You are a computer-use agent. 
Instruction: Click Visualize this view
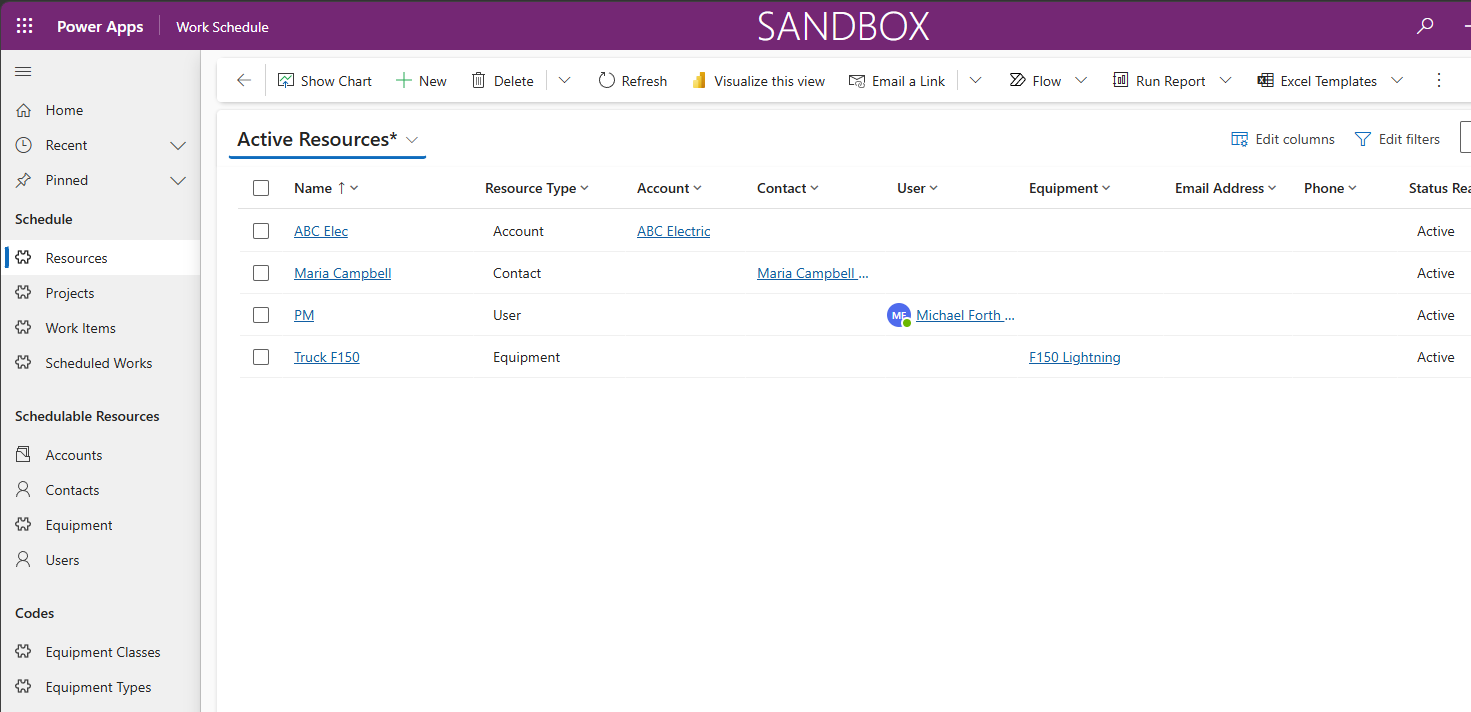(x=758, y=81)
